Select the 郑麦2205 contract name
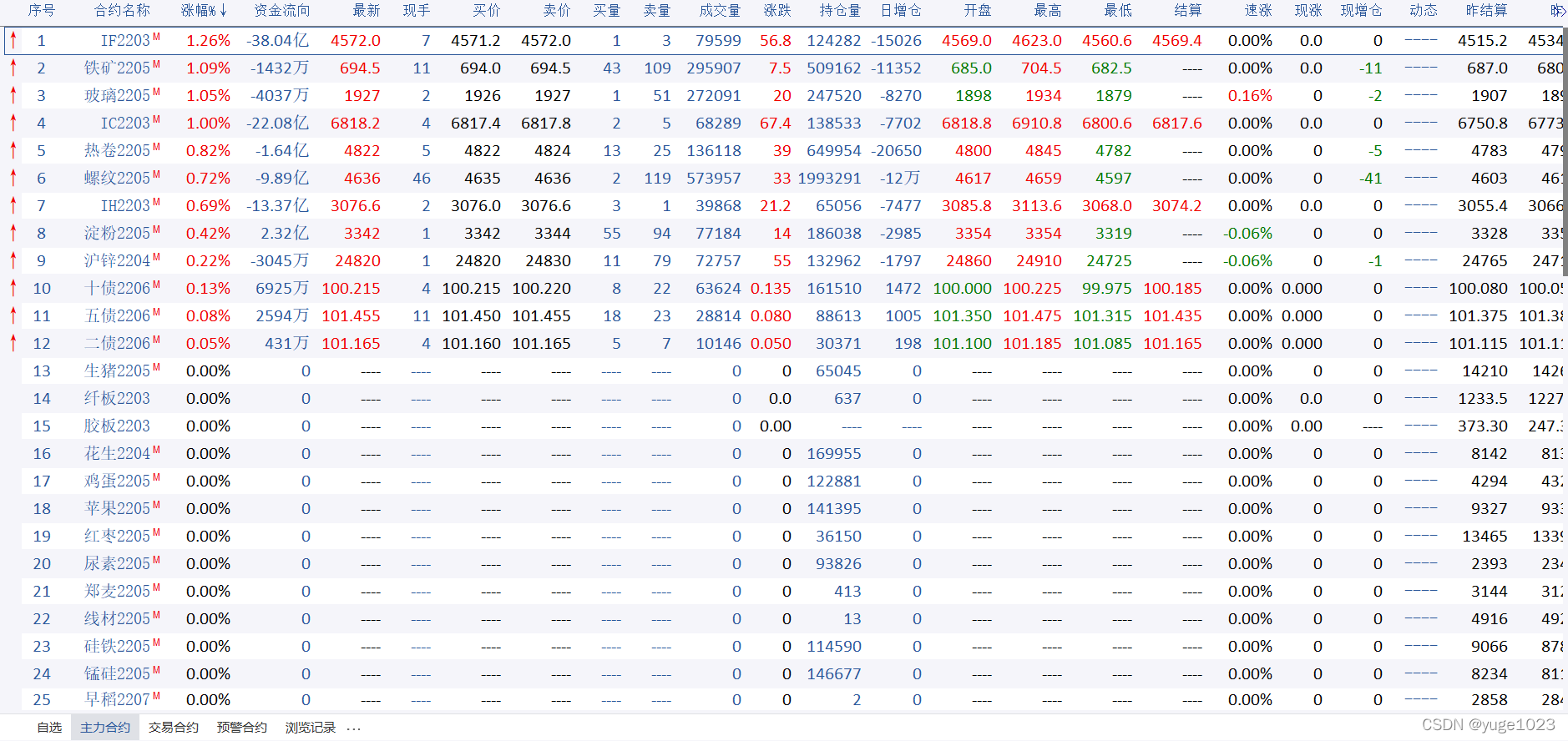Image resolution: width=1568 pixels, height=741 pixels. tap(117, 591)
